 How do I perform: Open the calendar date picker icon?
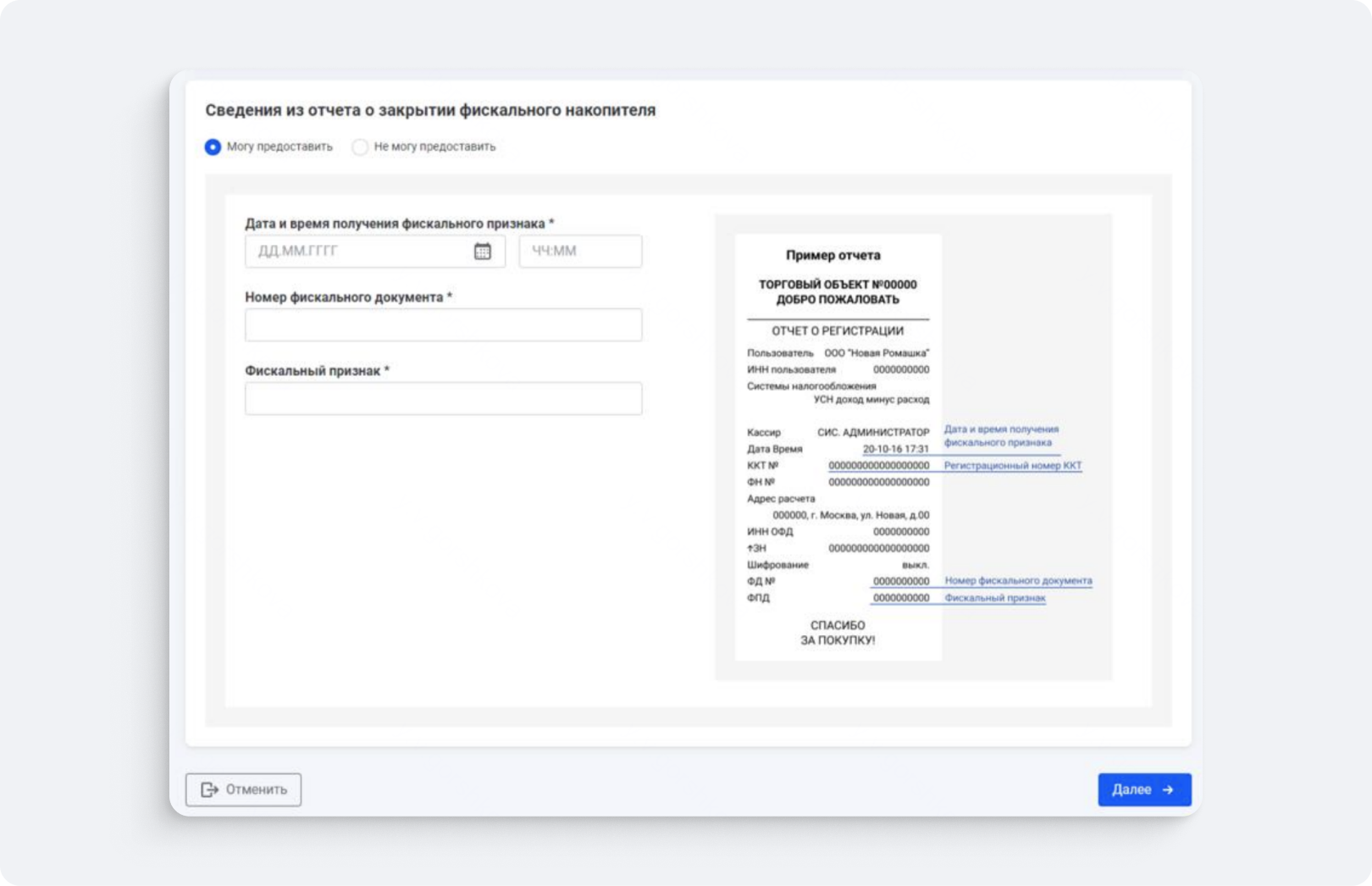point(482,252)
